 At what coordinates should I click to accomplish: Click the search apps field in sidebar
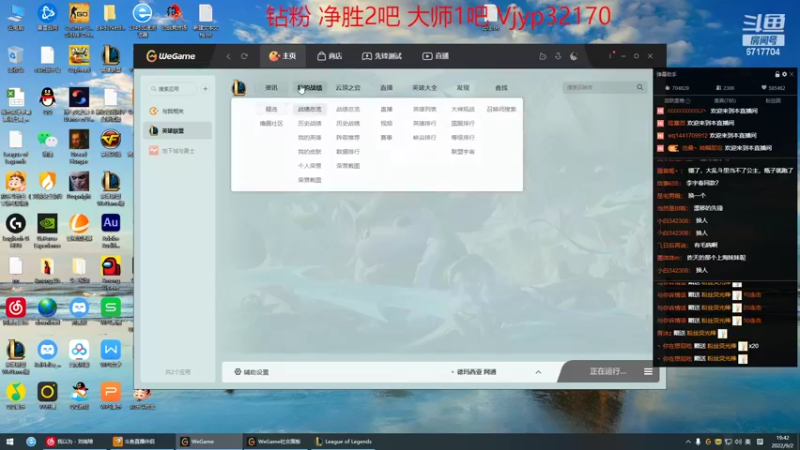click(172, 89)
